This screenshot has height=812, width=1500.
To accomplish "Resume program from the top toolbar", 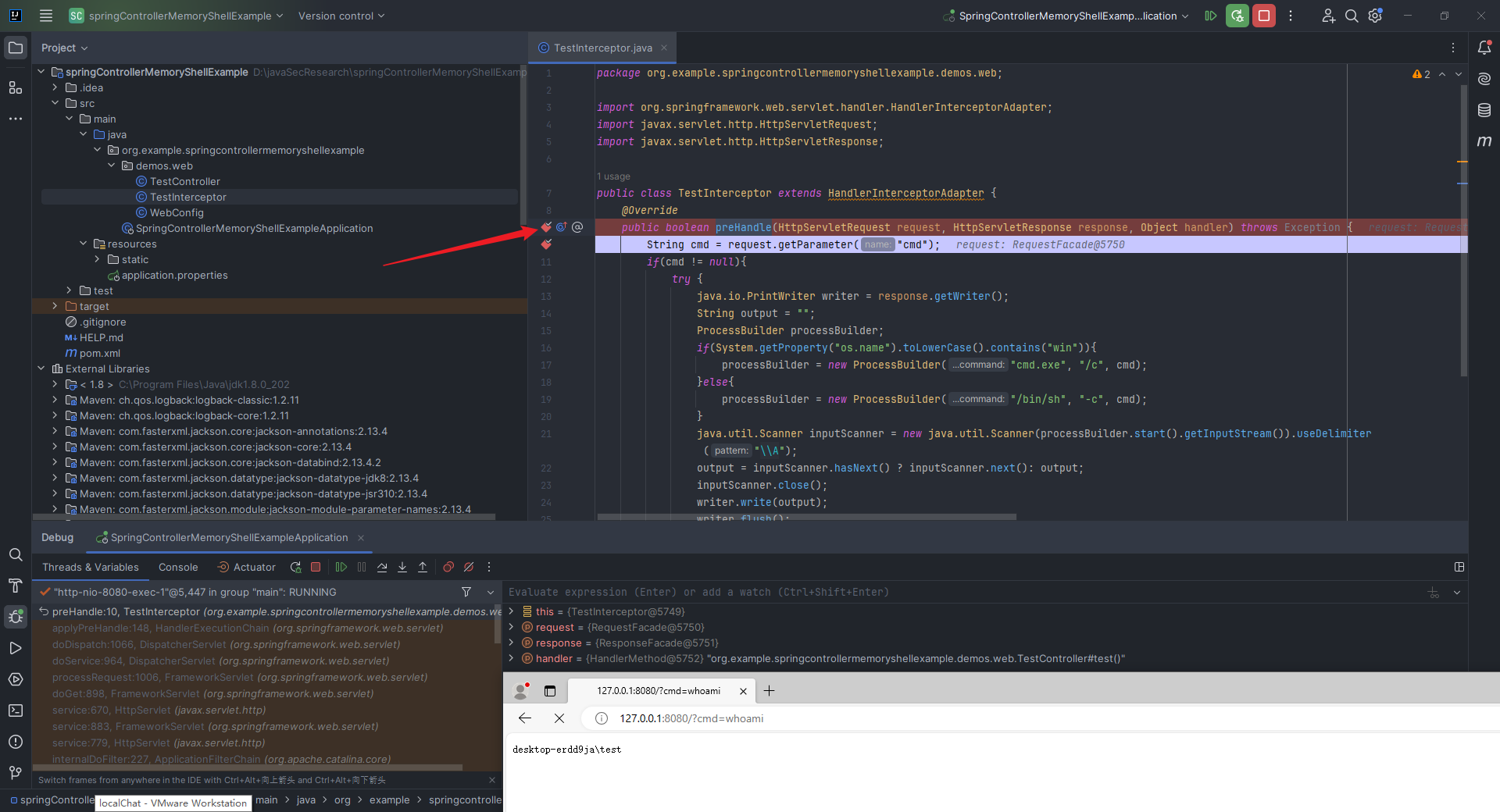I will pos(1210,16).
